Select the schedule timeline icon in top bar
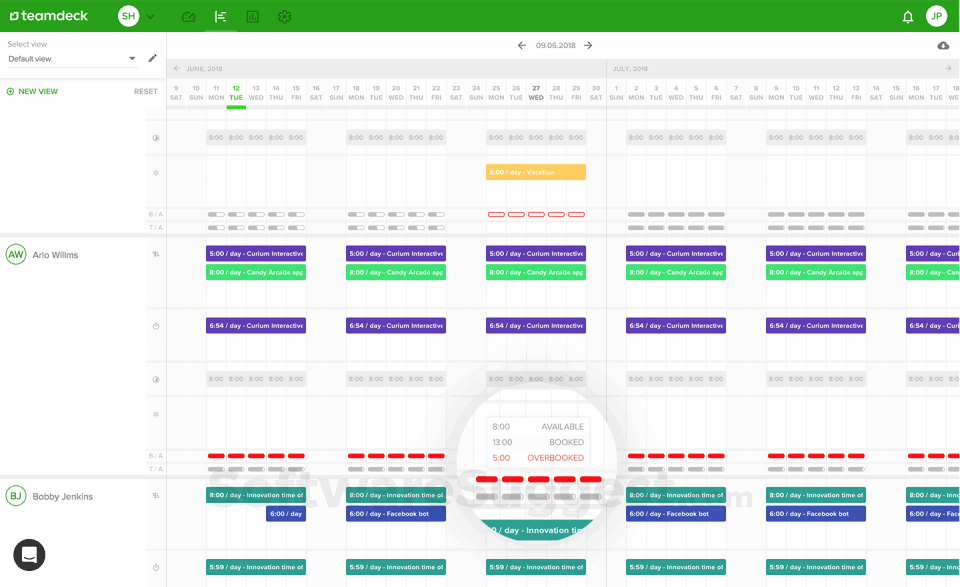The width and height of the screenshot is (960, 587). click(220, 17)
